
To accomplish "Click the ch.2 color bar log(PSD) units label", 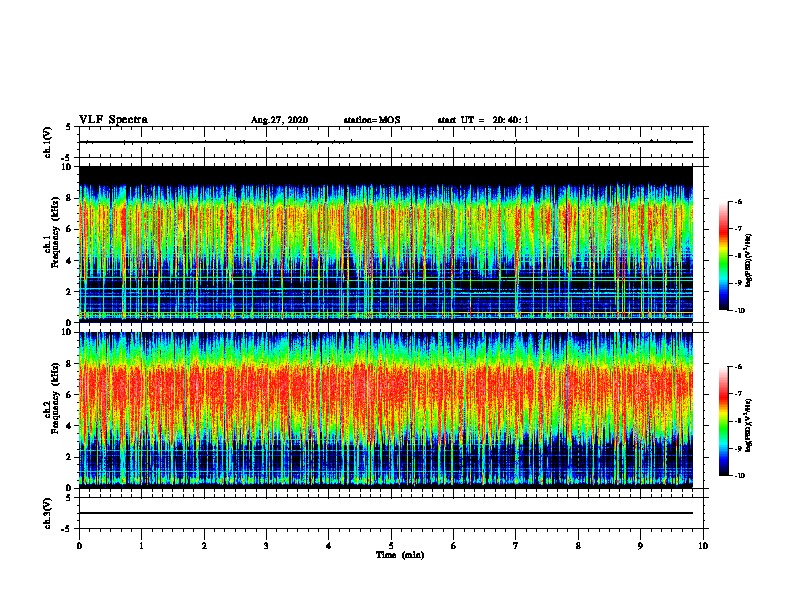I will click(x=749, y=426).
